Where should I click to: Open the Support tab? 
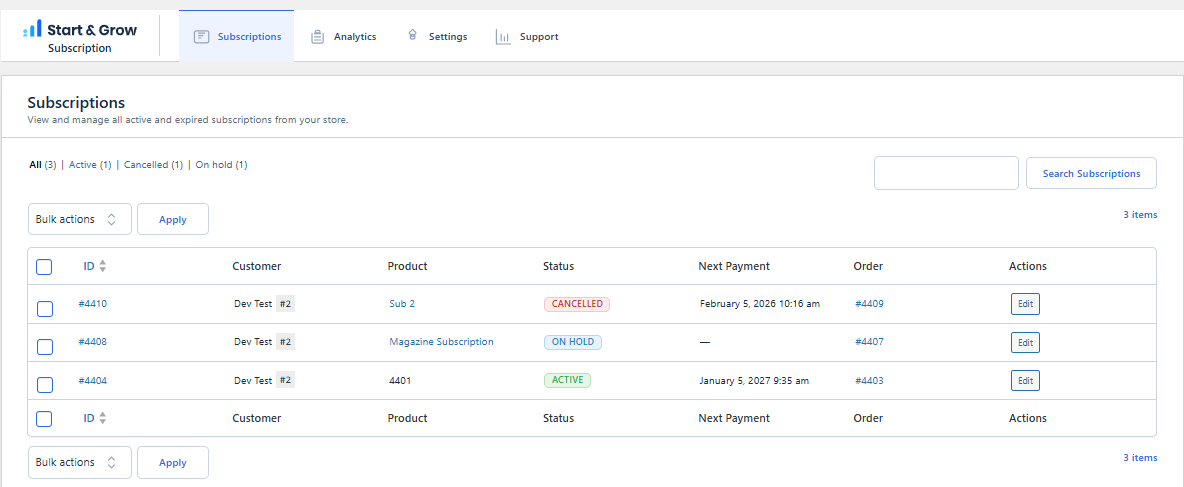pyautogui.click(x=527, y=36)
